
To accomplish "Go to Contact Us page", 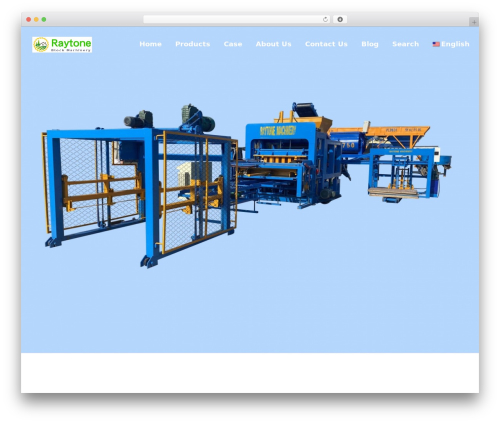I will click(x=326, y=44).
